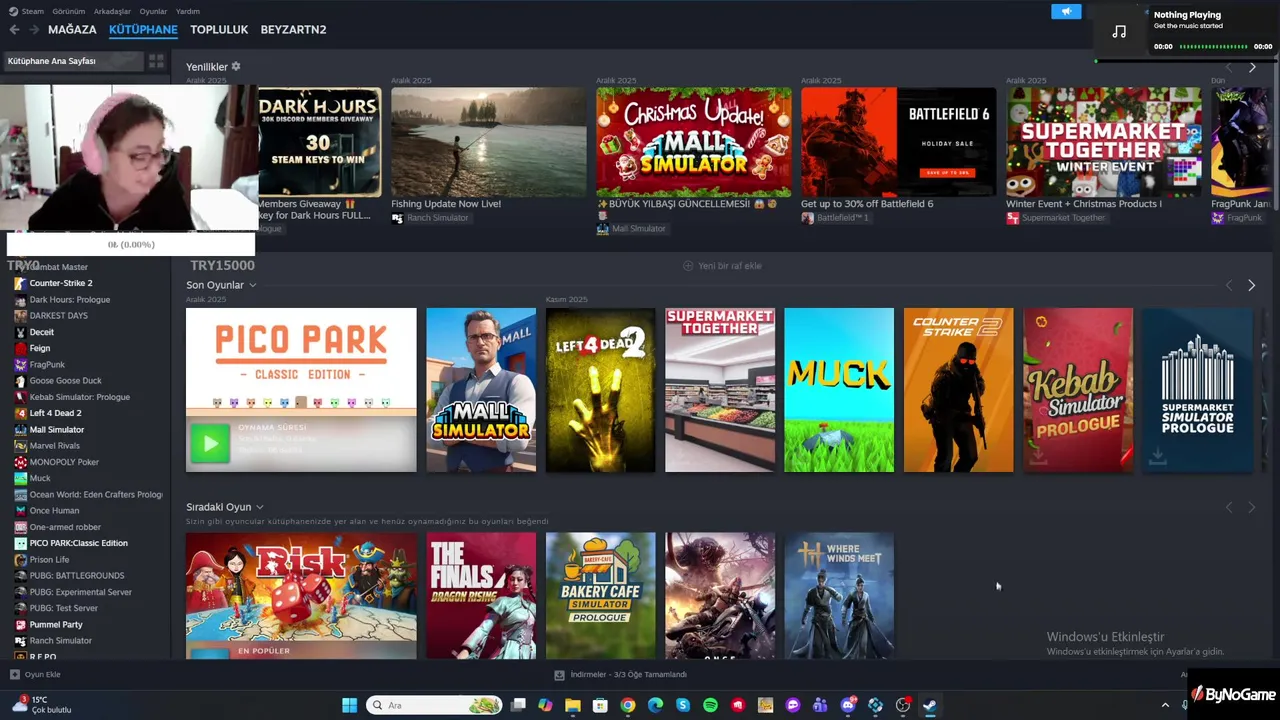Go back with the left arrow navigation icon
Image resolution: width=1280 pixels, height=720 pixels.
pos(14,30)
